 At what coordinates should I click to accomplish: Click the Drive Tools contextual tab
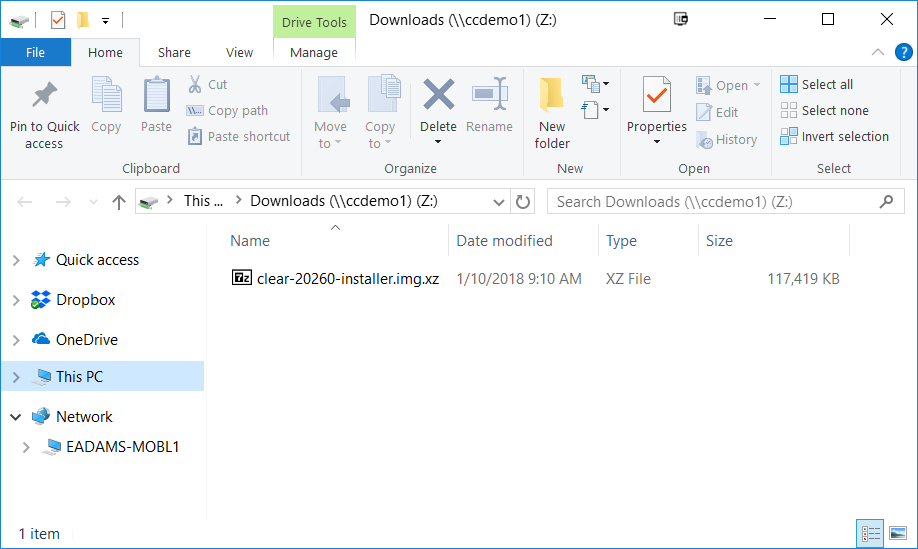pyautogui.click(x=314, y=22)
